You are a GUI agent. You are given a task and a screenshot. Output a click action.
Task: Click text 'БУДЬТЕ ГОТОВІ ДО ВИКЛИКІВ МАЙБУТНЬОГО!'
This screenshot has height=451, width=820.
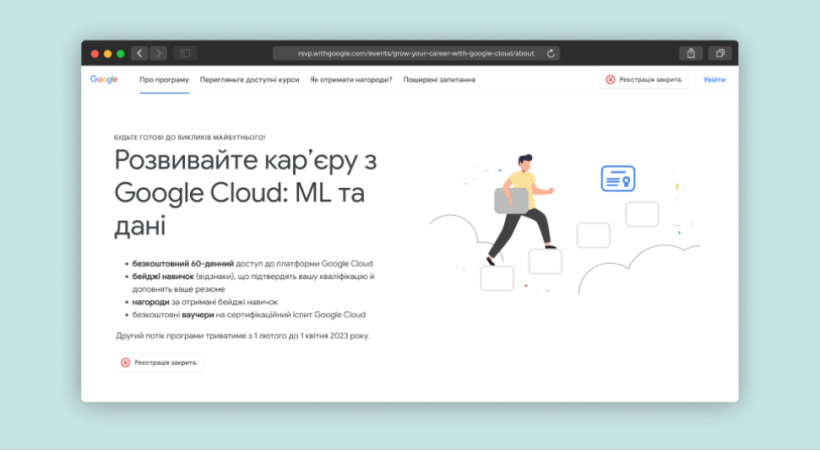[189, 138]
